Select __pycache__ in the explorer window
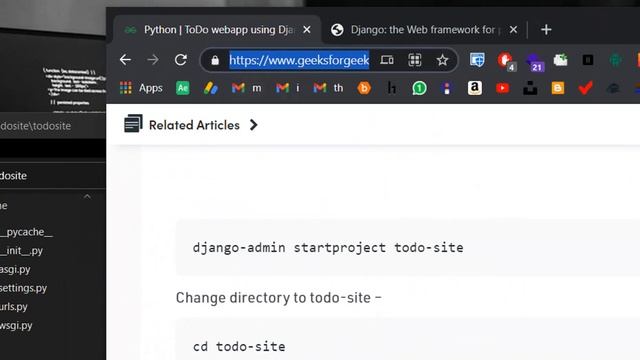640x360 pixels. click(x=27, y=232)
